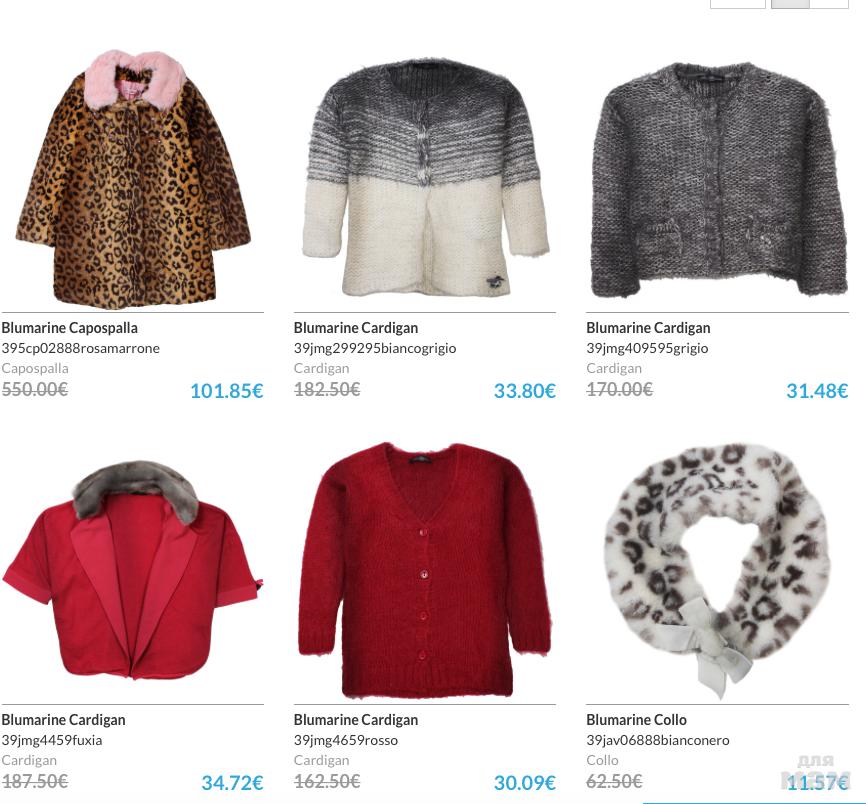The height and width of the screenshot is (804, 866).
Task: Click the Blumarine Capospalla product title
Action: [70, 328]
